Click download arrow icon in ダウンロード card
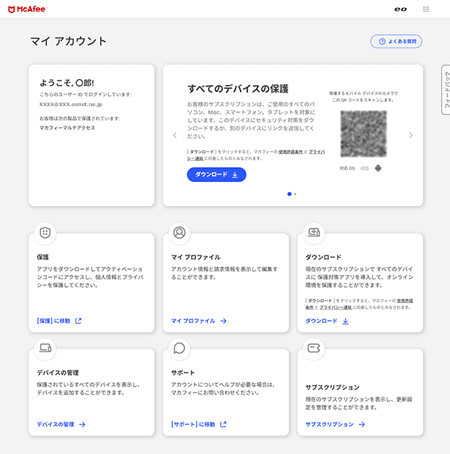 tap(346, 321)
